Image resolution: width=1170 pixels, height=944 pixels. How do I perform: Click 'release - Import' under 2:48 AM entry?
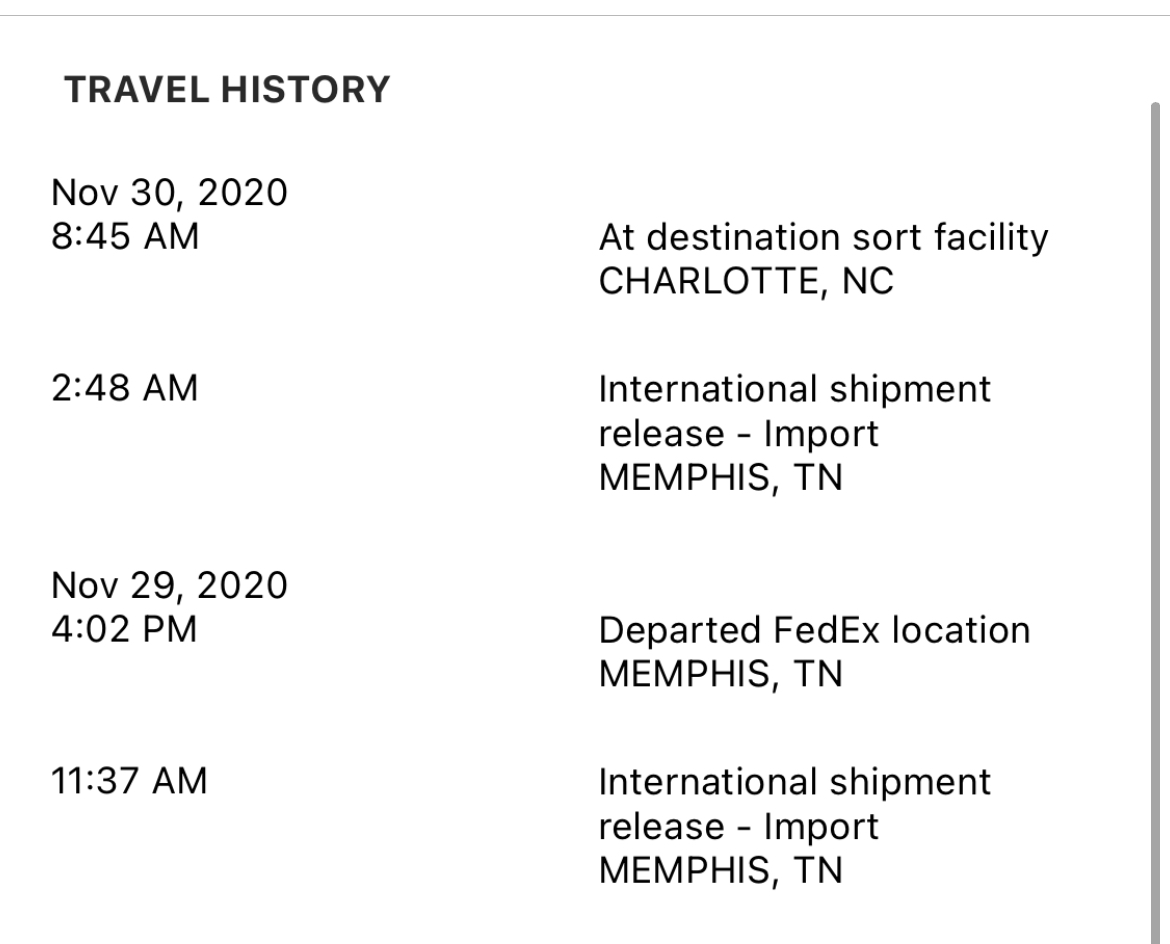pos(739,434)
